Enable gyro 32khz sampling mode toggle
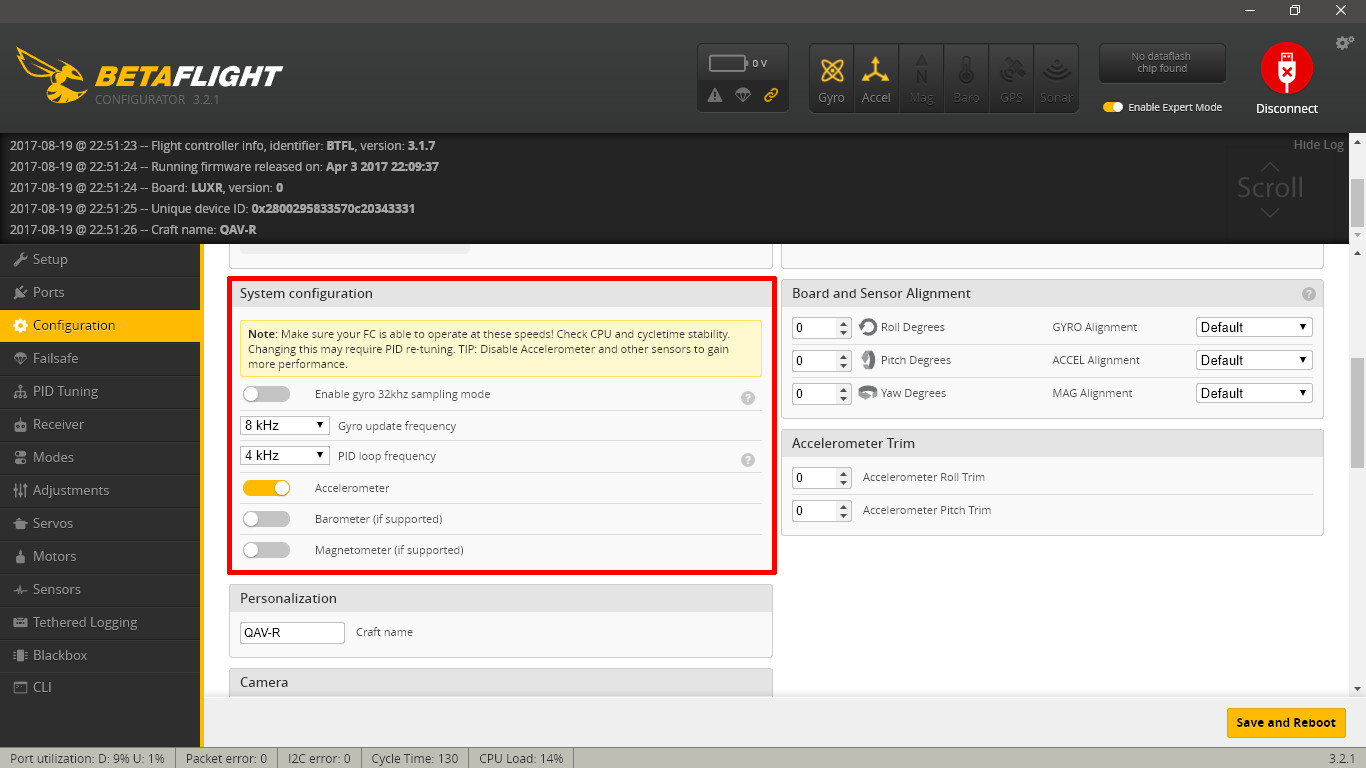The image size is (1366, 768). [266, 394]
